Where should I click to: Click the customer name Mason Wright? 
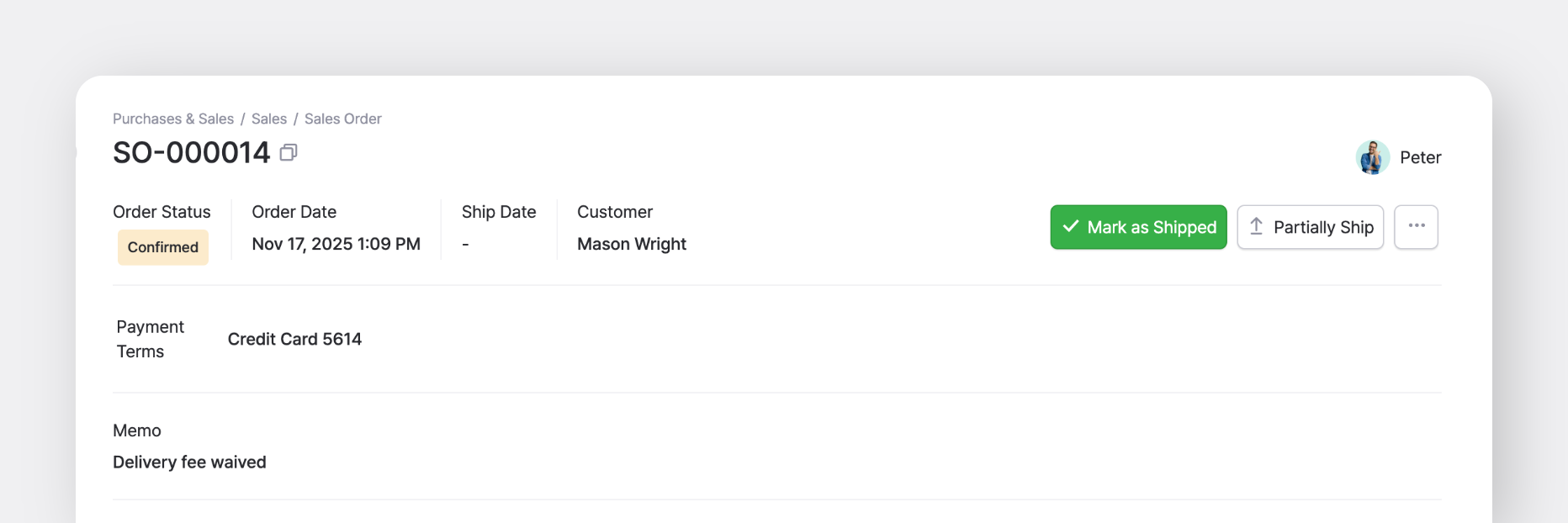click(x=632, y=244)
